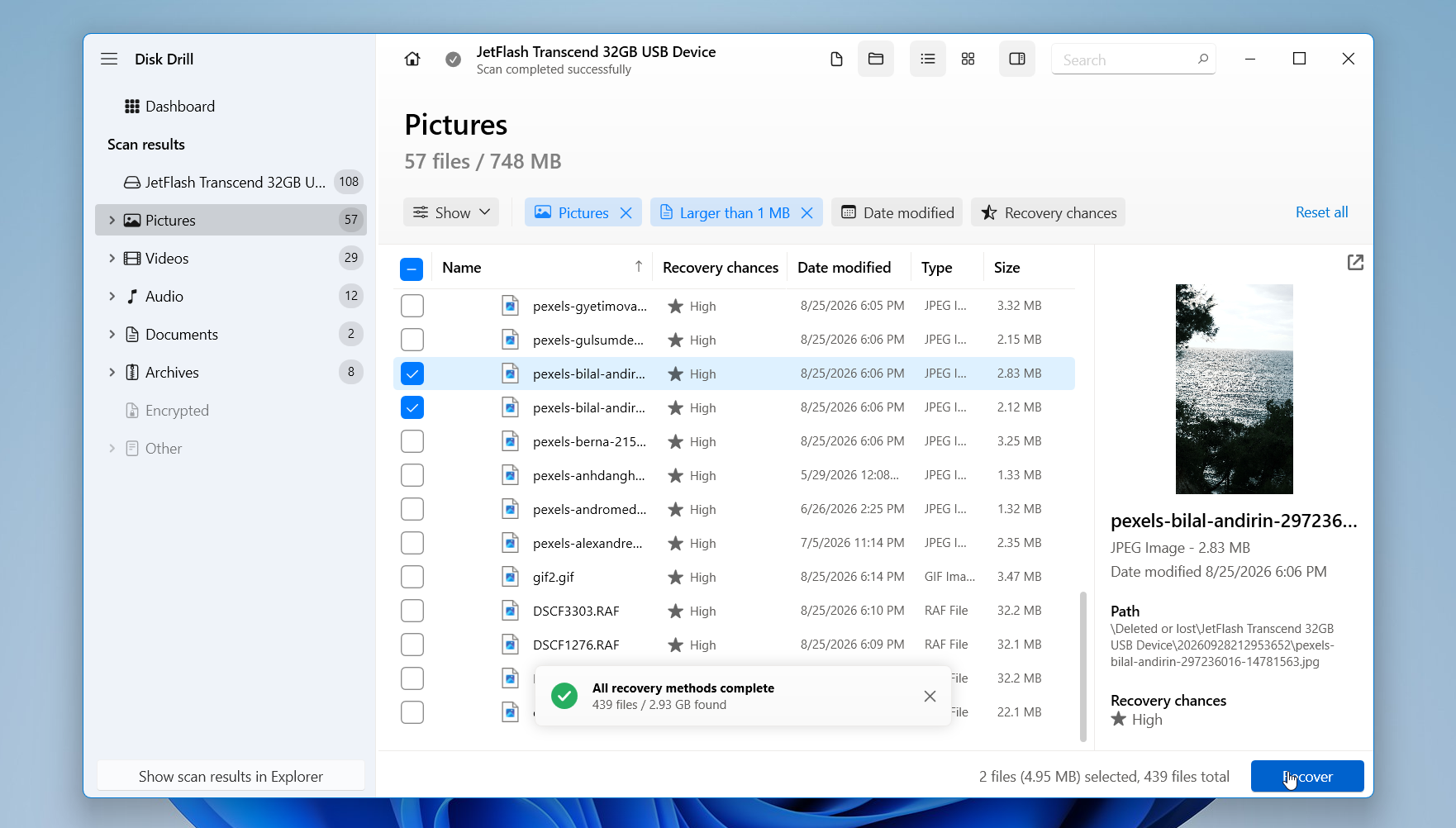Open Dashboard in the sidebar

[231, 106]
